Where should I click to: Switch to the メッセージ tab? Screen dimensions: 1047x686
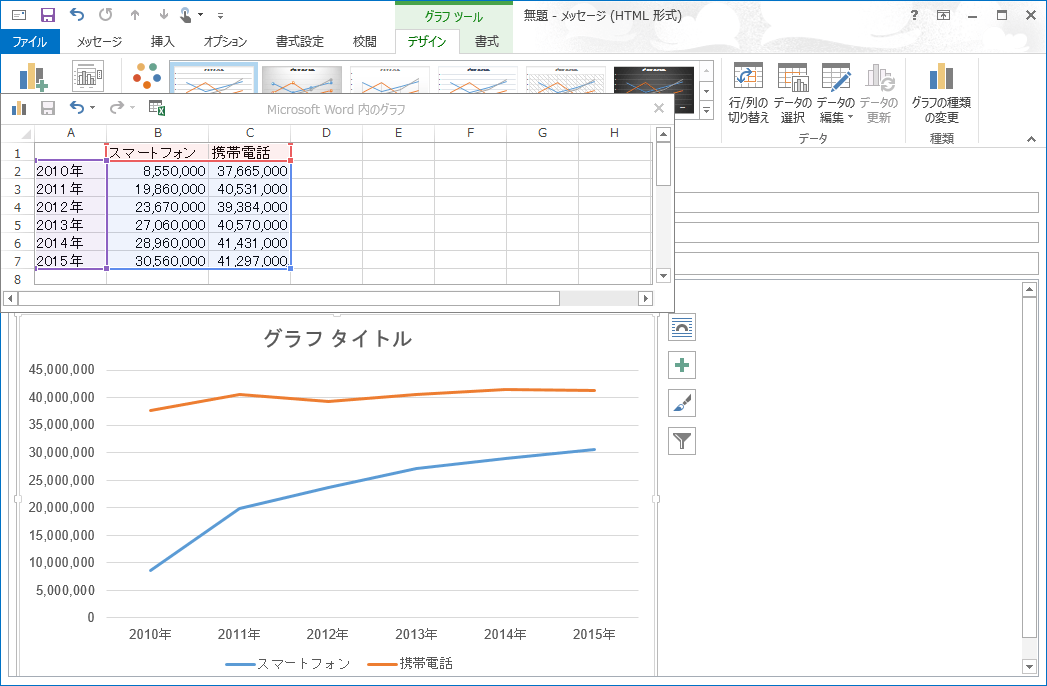click(x=99, y=41)
